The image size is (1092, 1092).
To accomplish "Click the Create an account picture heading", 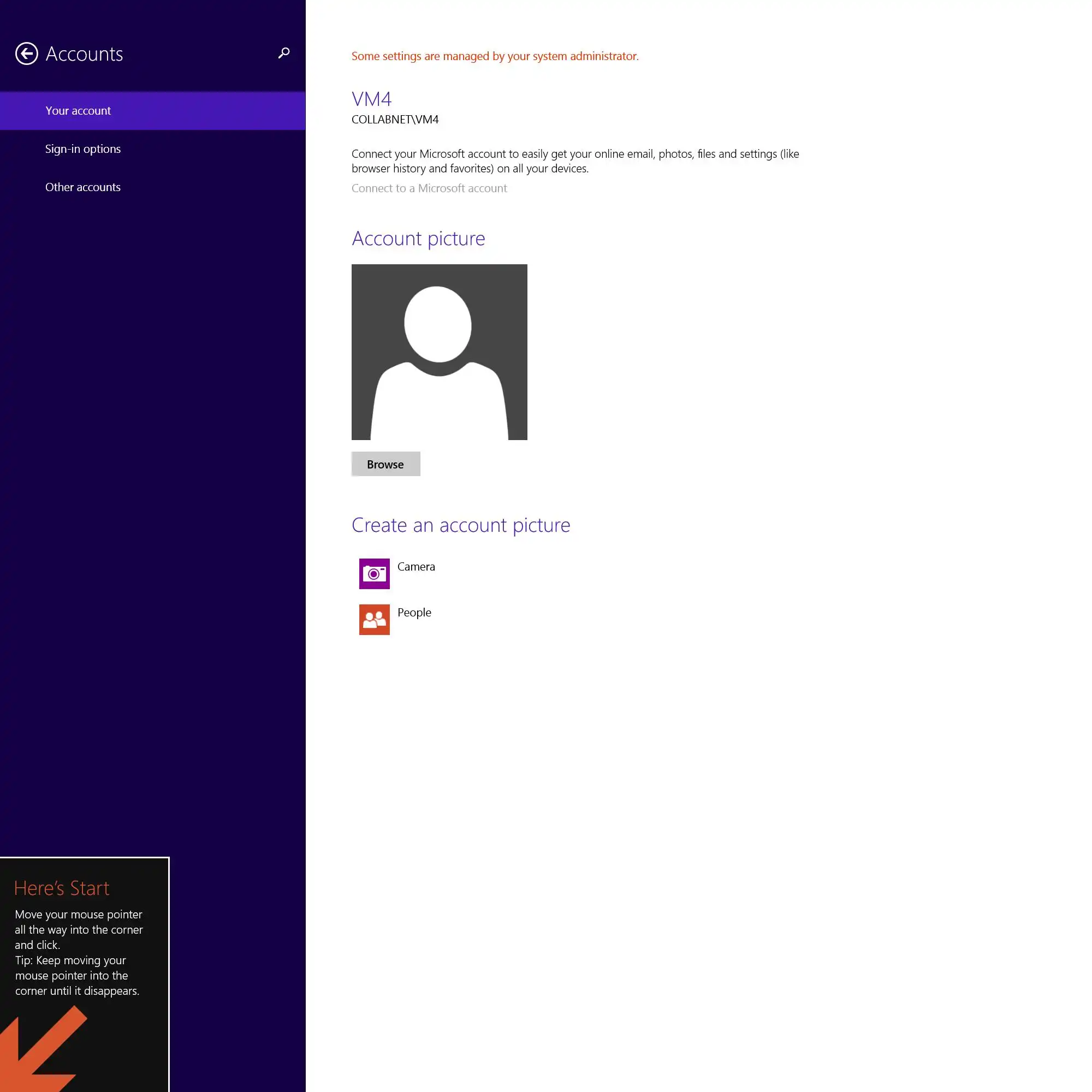I will click(461, 525).
